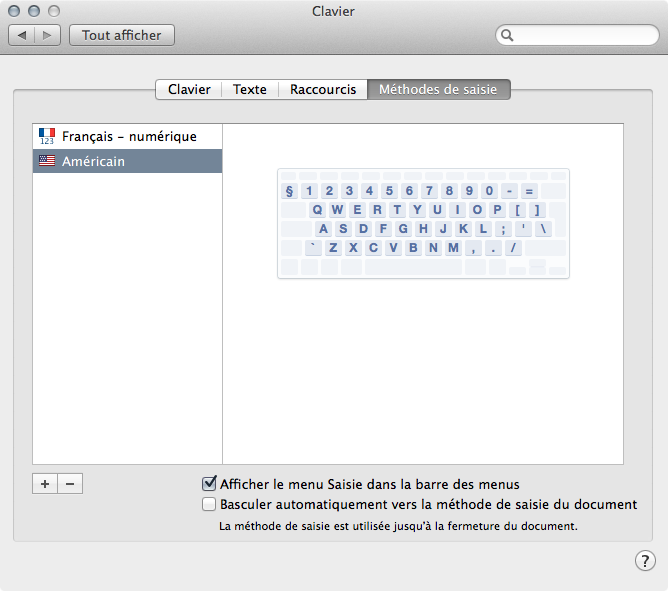Viewport: 668px width, 591px height.
Task: Click the plus button to add input source
Action: pos(45,484)
